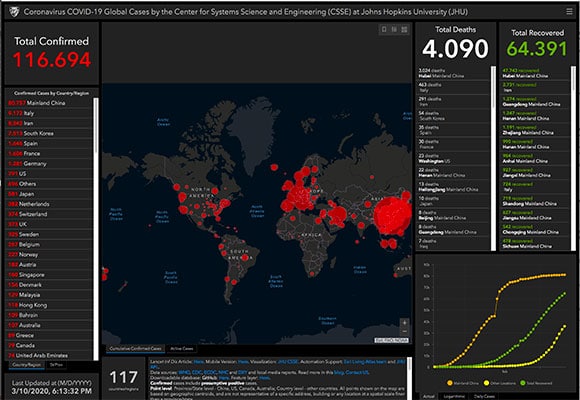Select Beijing row in deaths list
Screen dimensions: 580x400
pos(453,215)
